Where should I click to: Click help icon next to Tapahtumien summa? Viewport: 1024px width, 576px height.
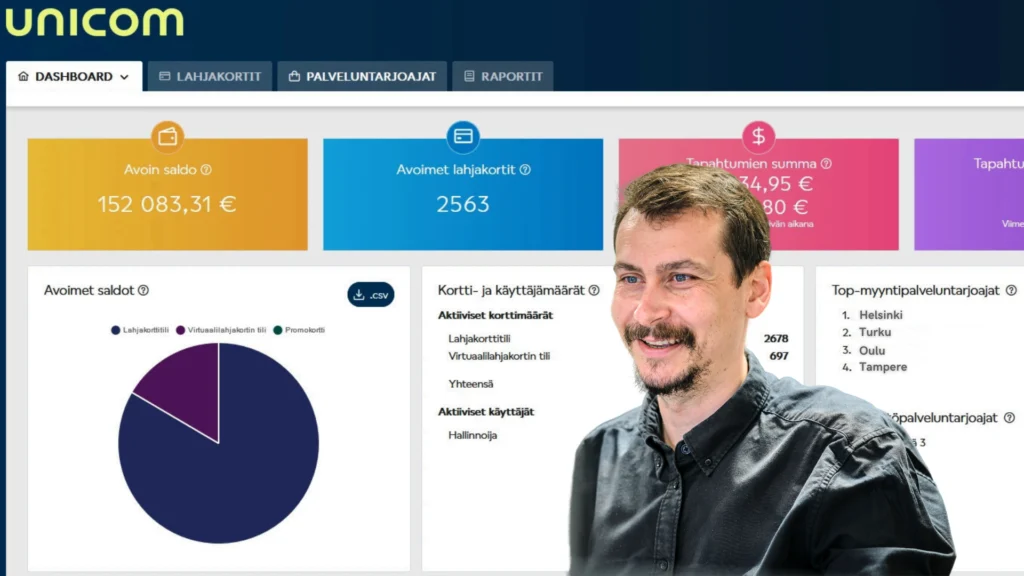pyautogui.click(x=825, y=163)
